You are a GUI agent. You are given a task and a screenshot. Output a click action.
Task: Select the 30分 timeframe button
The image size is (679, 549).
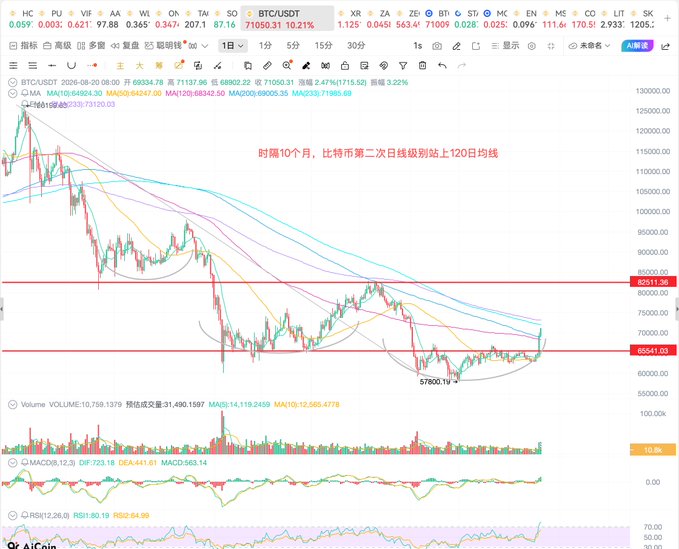point(356,45)
